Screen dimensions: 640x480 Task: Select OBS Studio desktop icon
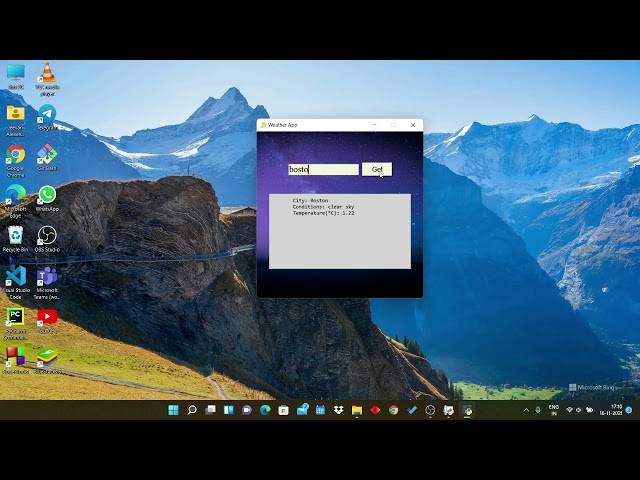tap(47, 239)
